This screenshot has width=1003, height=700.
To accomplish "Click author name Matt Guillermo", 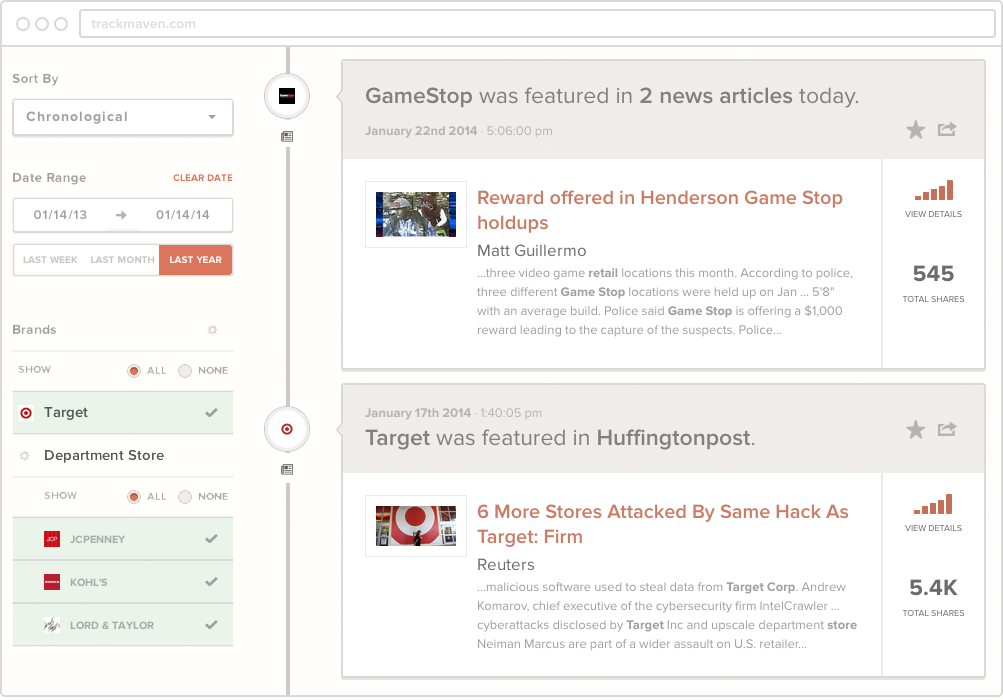I will 532,251.
